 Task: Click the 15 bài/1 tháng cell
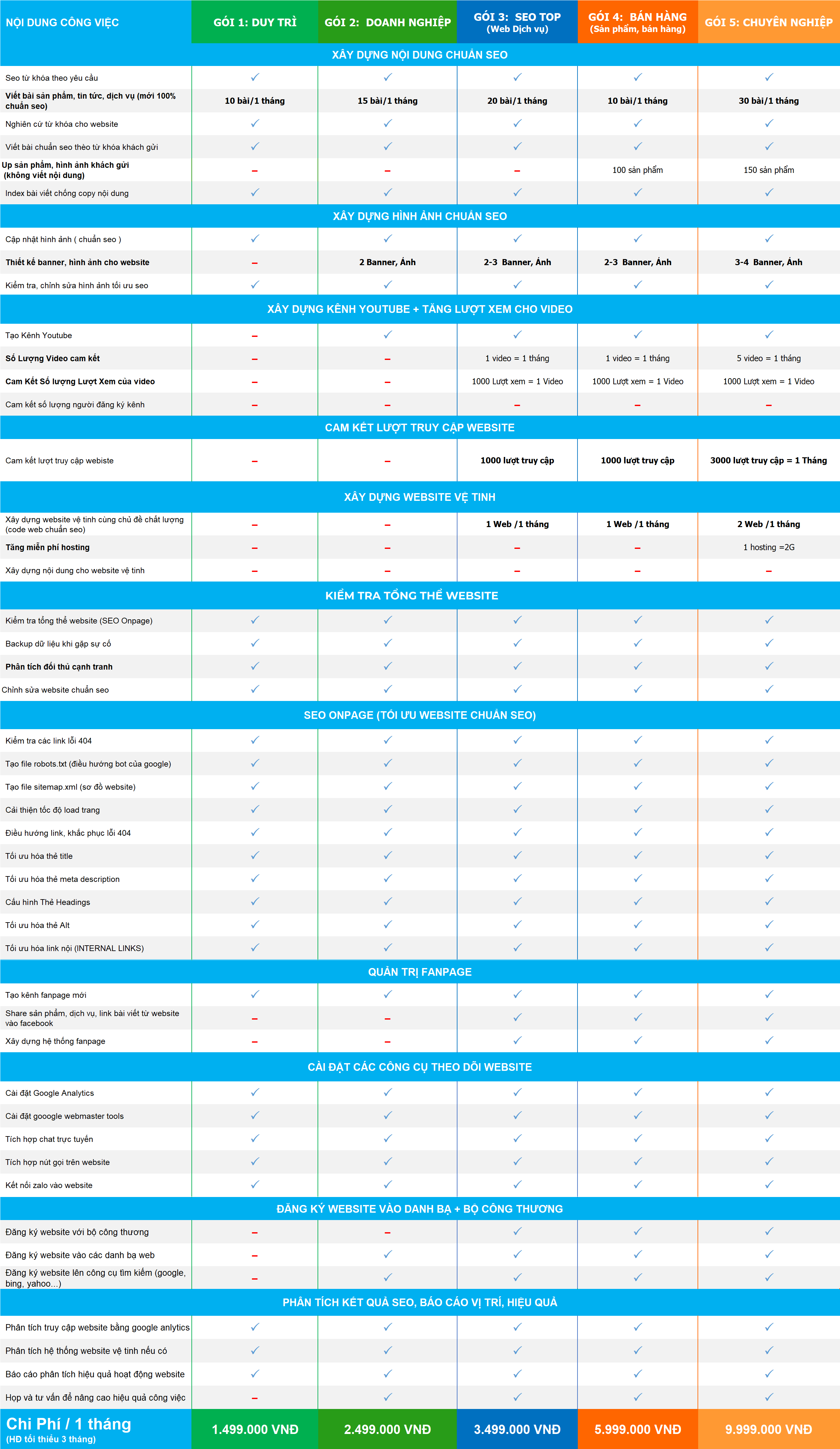388,101
